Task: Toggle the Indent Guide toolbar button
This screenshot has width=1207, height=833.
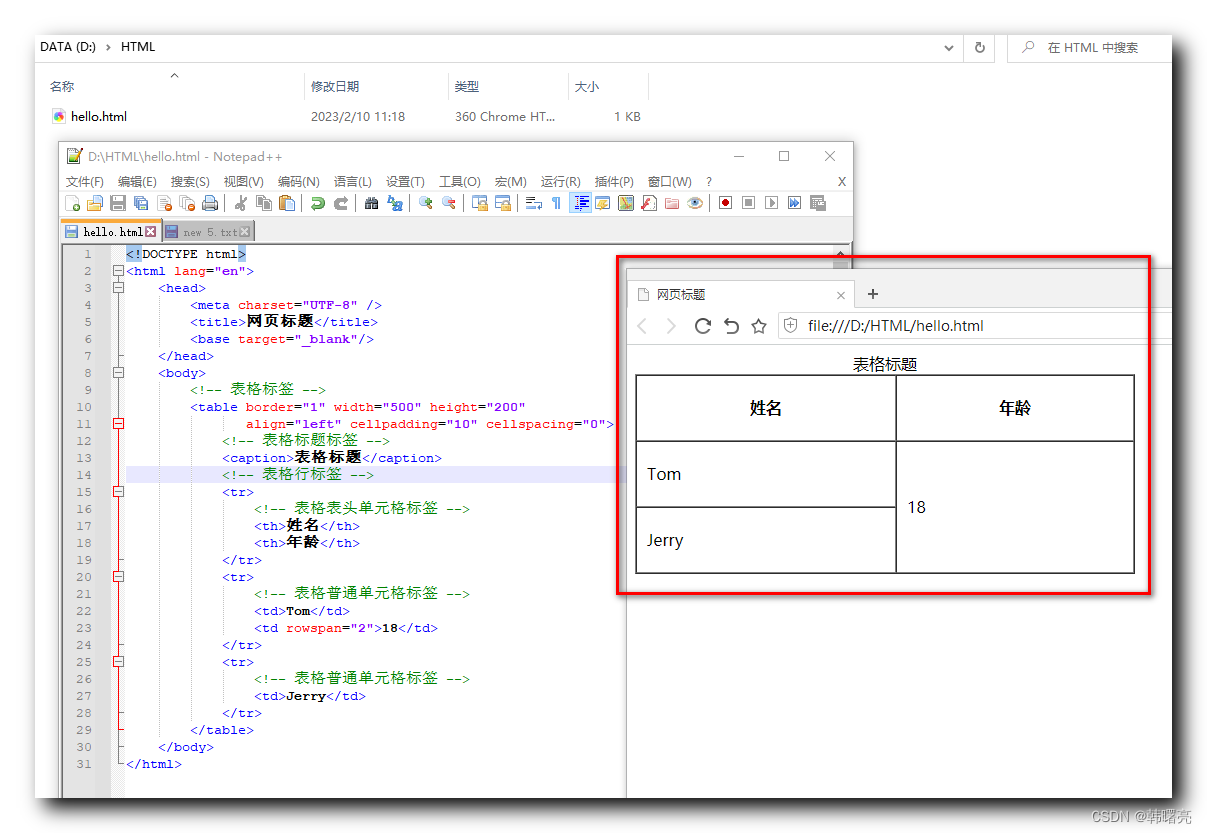Action: pos(580,203)
